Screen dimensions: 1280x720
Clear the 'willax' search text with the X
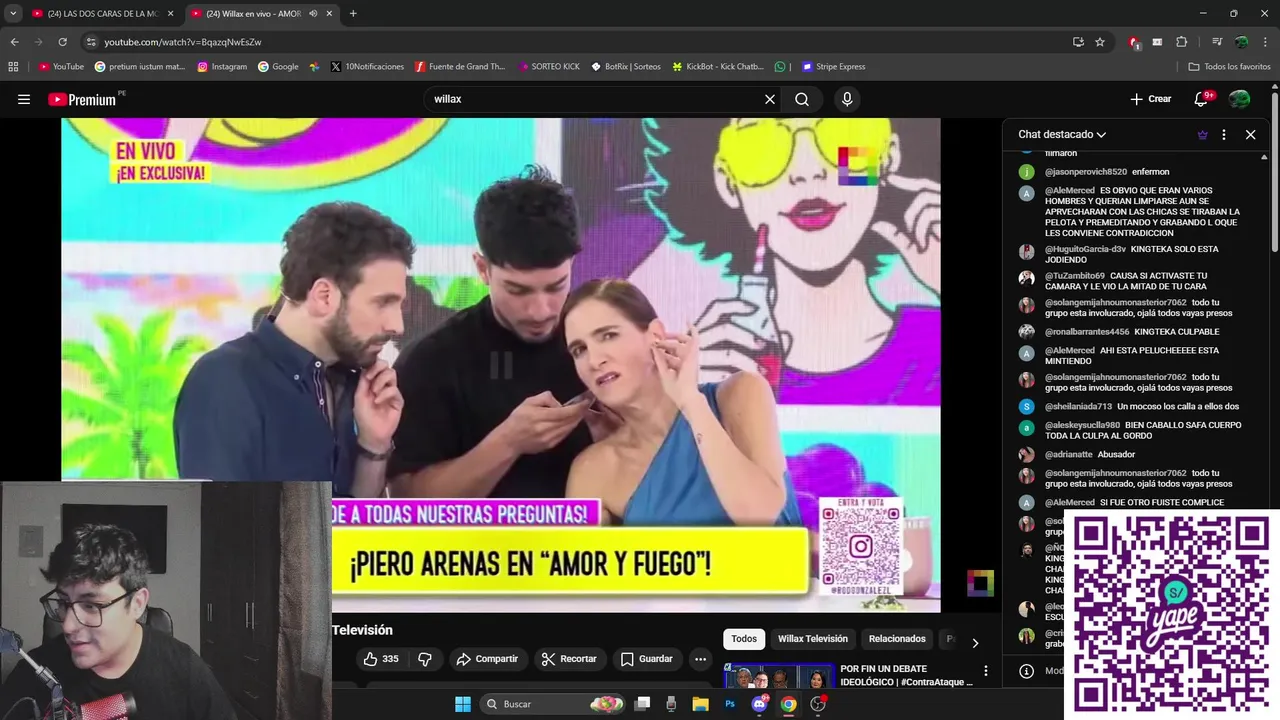tap(770, 99)
